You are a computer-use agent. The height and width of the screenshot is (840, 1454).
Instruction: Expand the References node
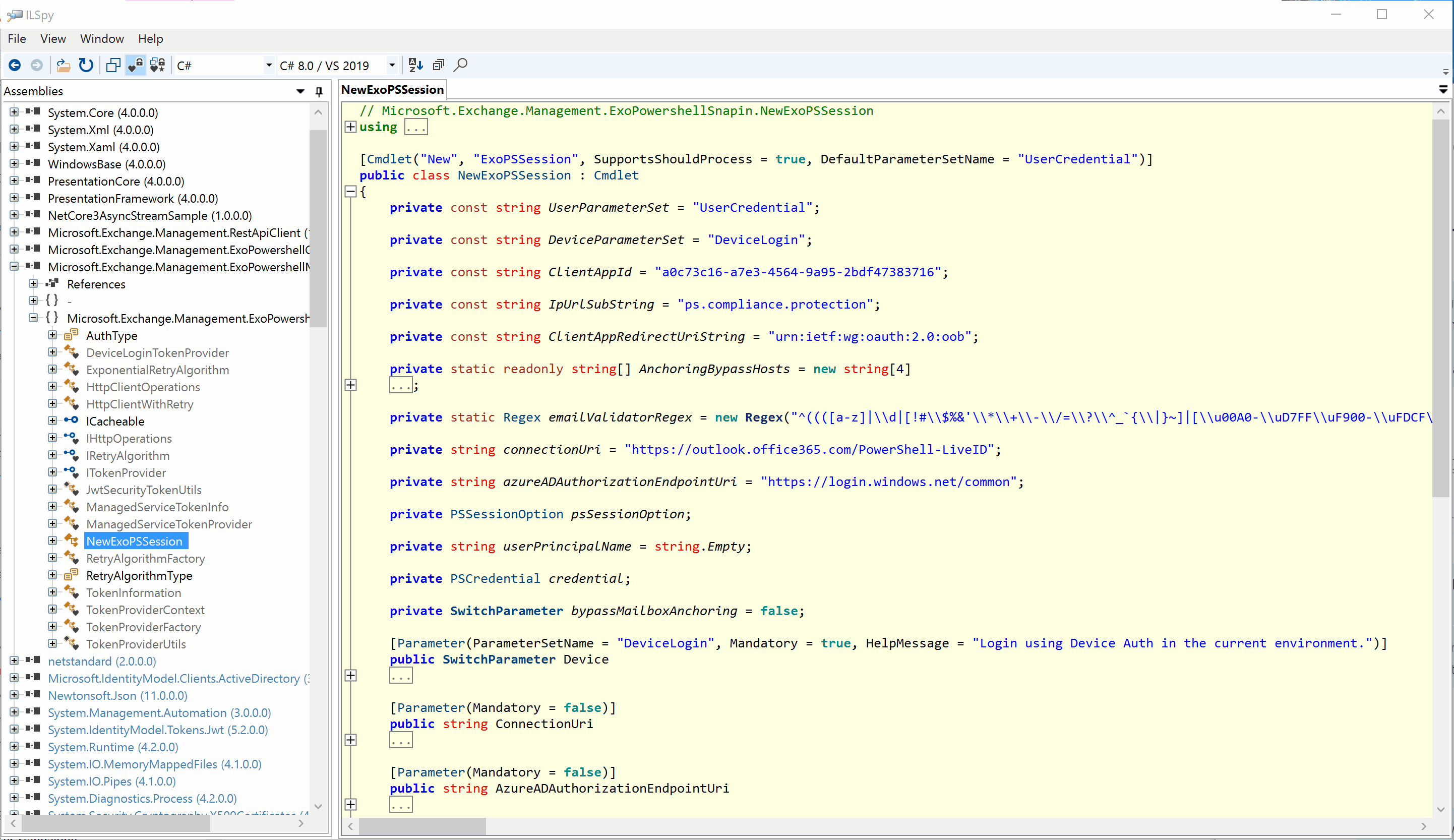[33, 283]
